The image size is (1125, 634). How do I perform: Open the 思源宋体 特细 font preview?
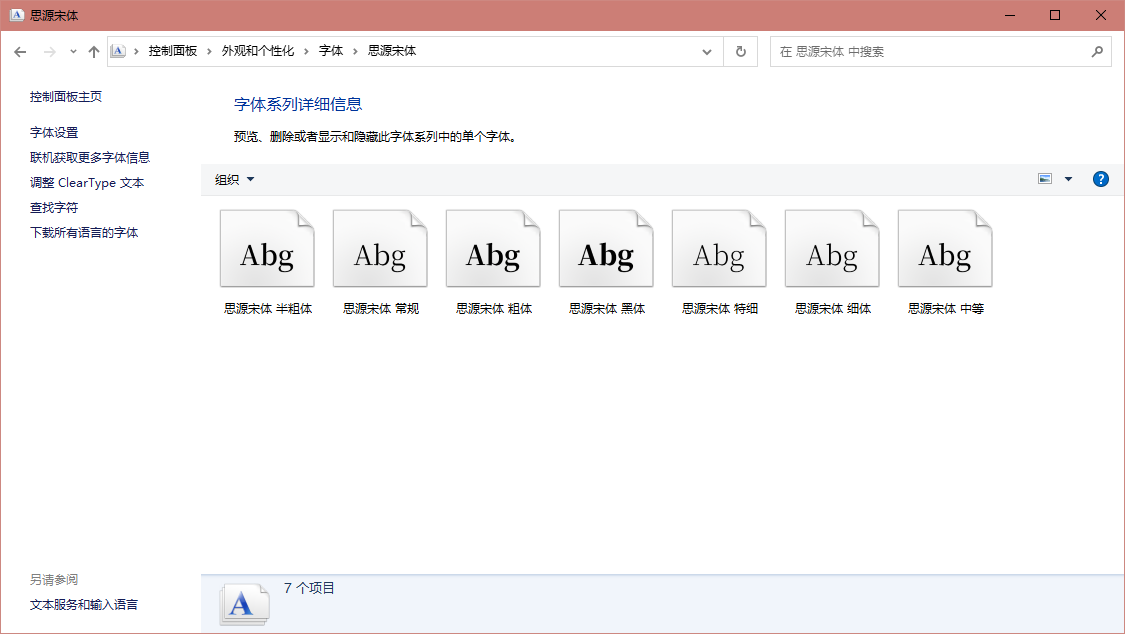coord(719,248)
